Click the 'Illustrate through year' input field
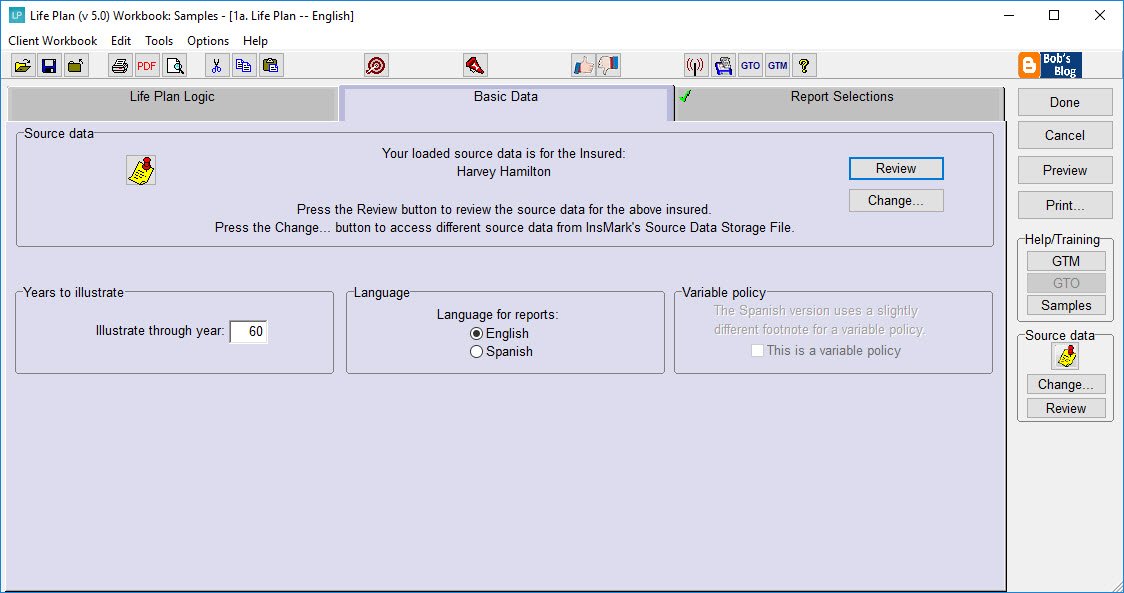The image size is (1124, 593). (248, 331)
